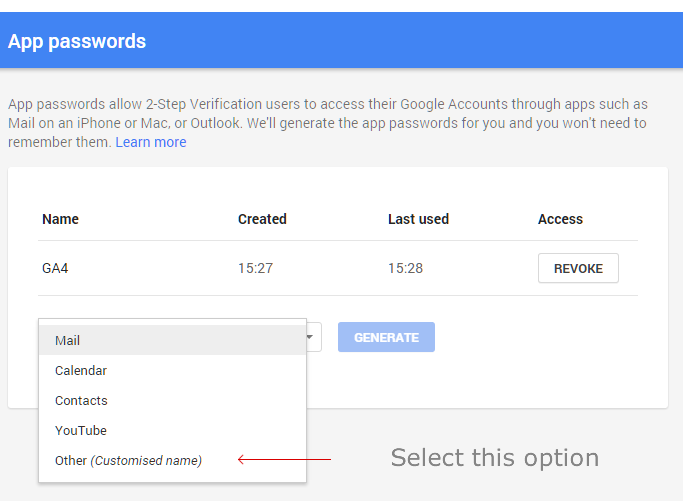Click the GENERATE button
This screenshot has height=501, width=683.
[386, 337]
